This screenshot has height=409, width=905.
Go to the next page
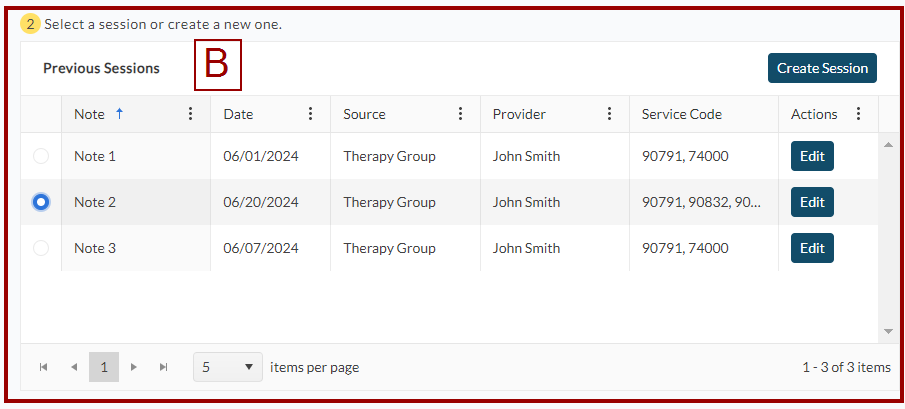point(134,367)
